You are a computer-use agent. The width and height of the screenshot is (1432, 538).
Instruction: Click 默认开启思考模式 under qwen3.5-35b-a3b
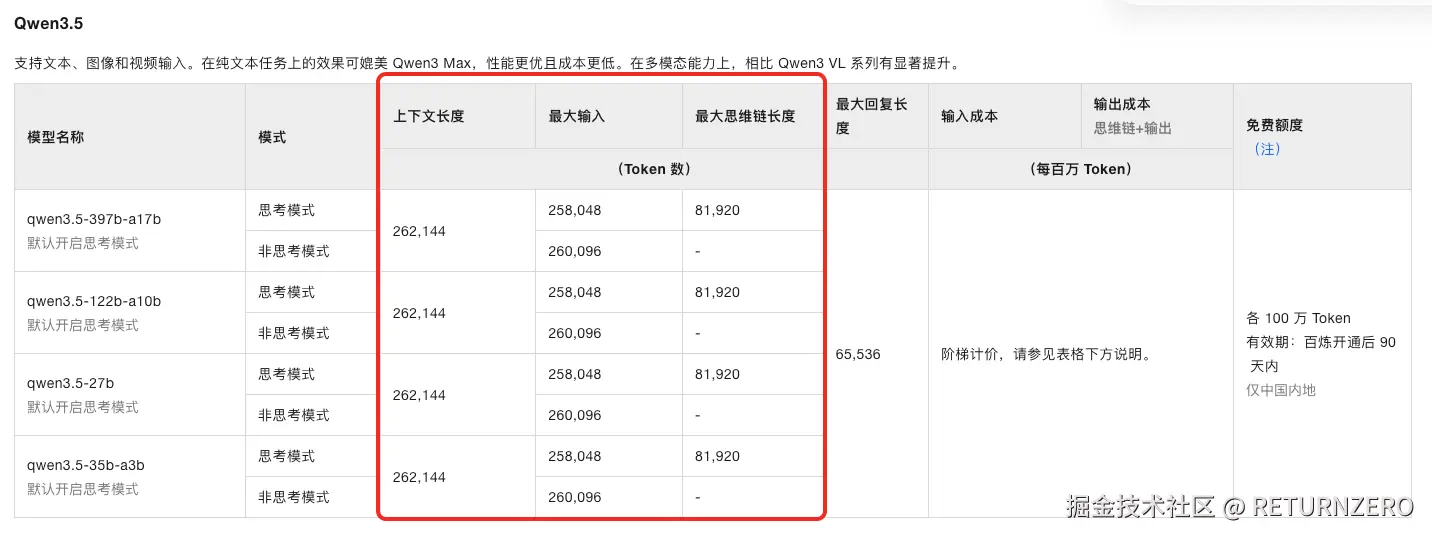point(83,489)
